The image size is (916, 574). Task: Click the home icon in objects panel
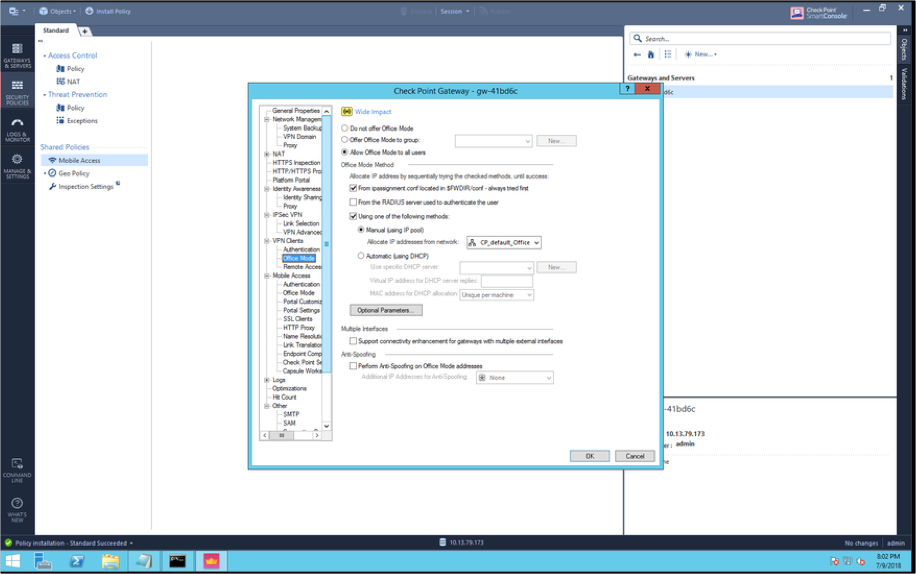pyautogui.click(x=651, y=54)
